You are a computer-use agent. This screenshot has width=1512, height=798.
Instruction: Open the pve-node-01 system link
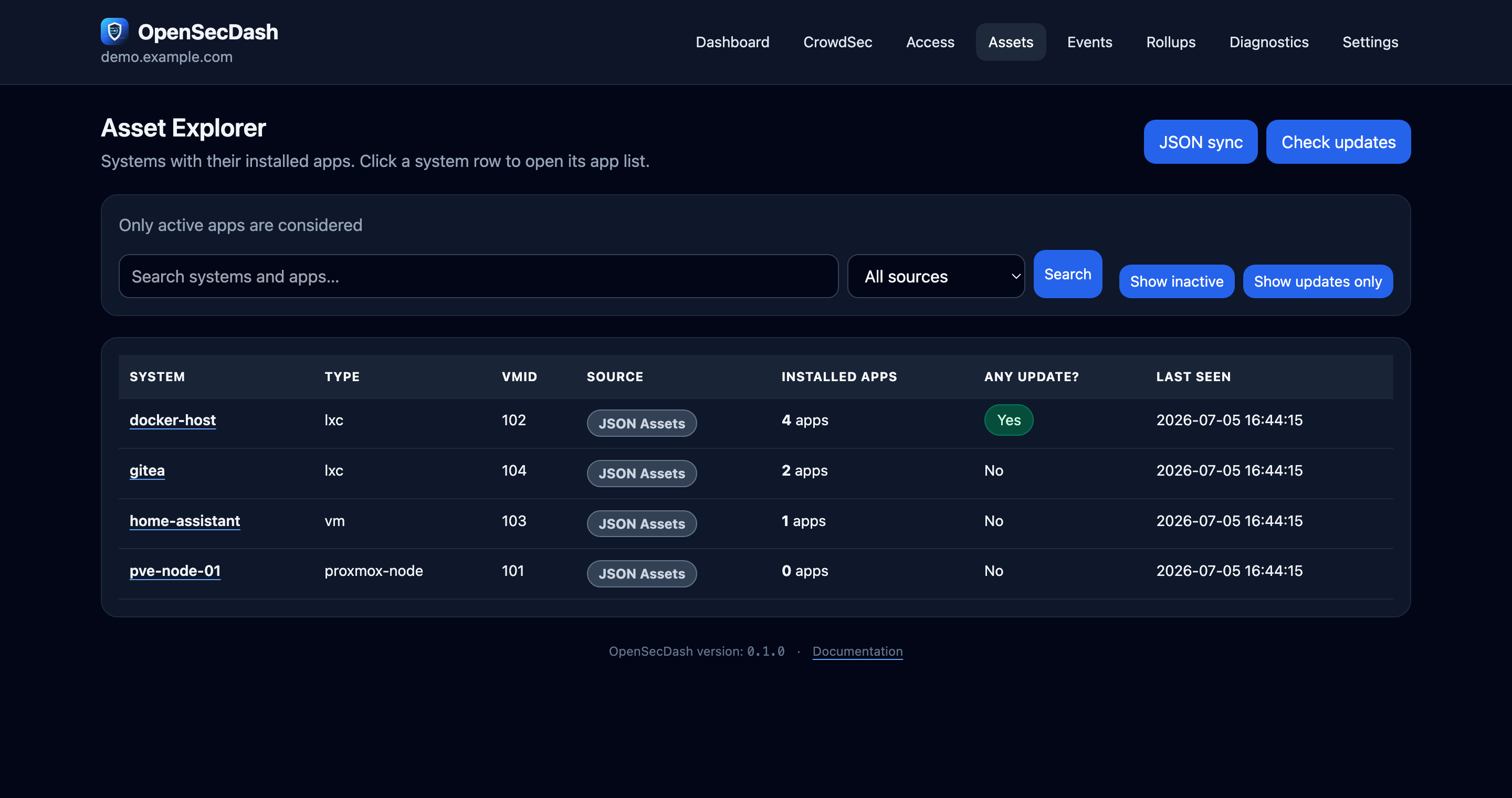coord(174,571)
